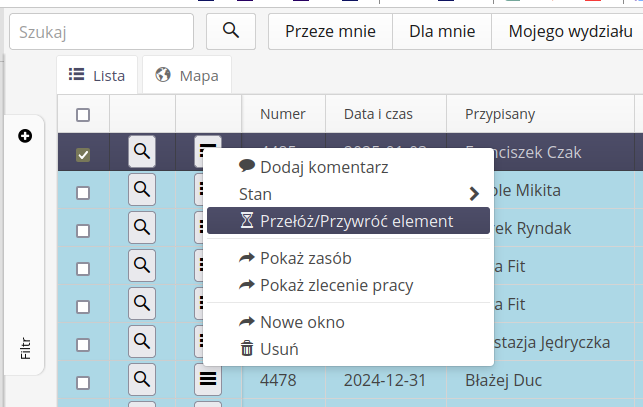Open details magnifier for row 4478
The image size is (643, 407).
142,380
